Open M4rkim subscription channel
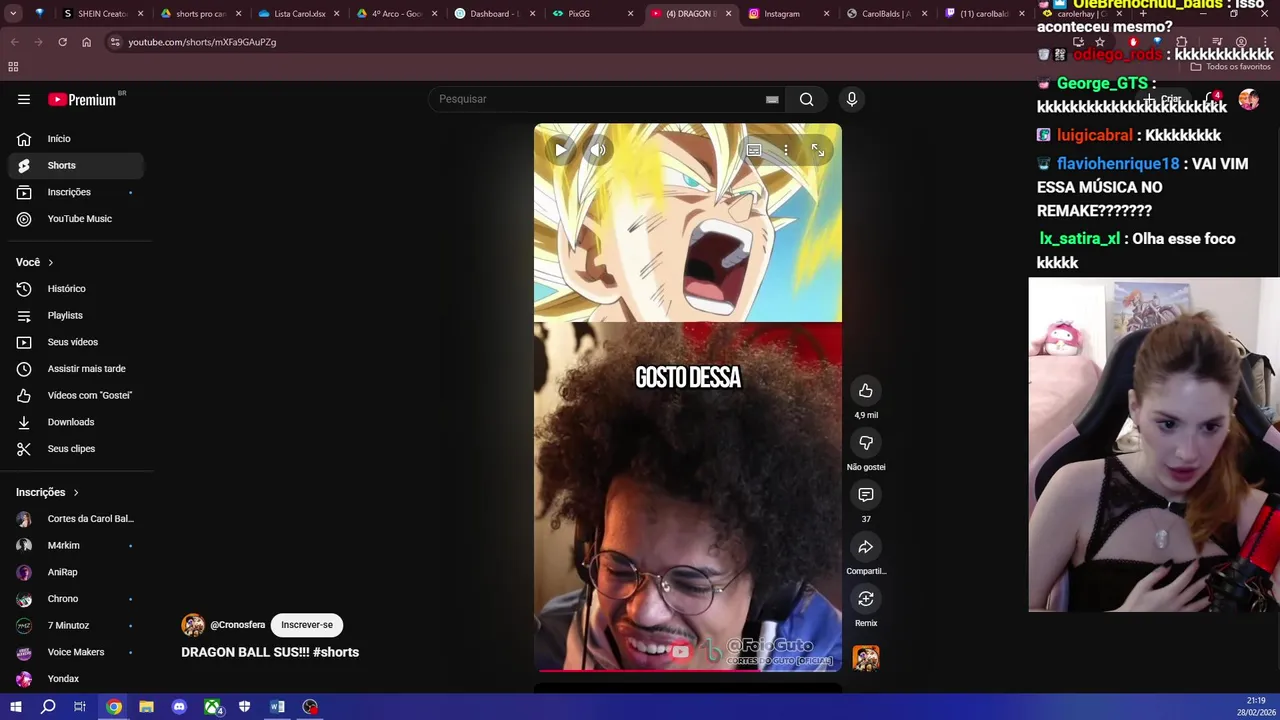 pyautogui.click(x=76, y=545)
